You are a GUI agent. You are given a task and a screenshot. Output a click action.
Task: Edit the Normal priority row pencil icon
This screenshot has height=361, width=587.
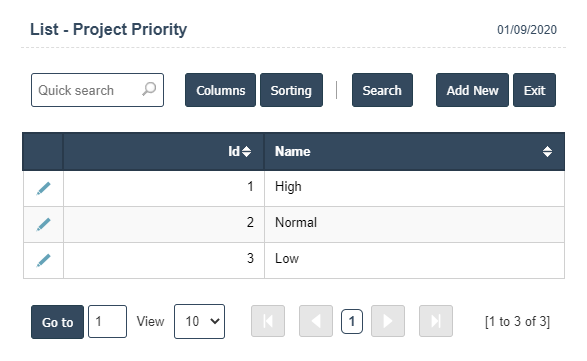43,224
